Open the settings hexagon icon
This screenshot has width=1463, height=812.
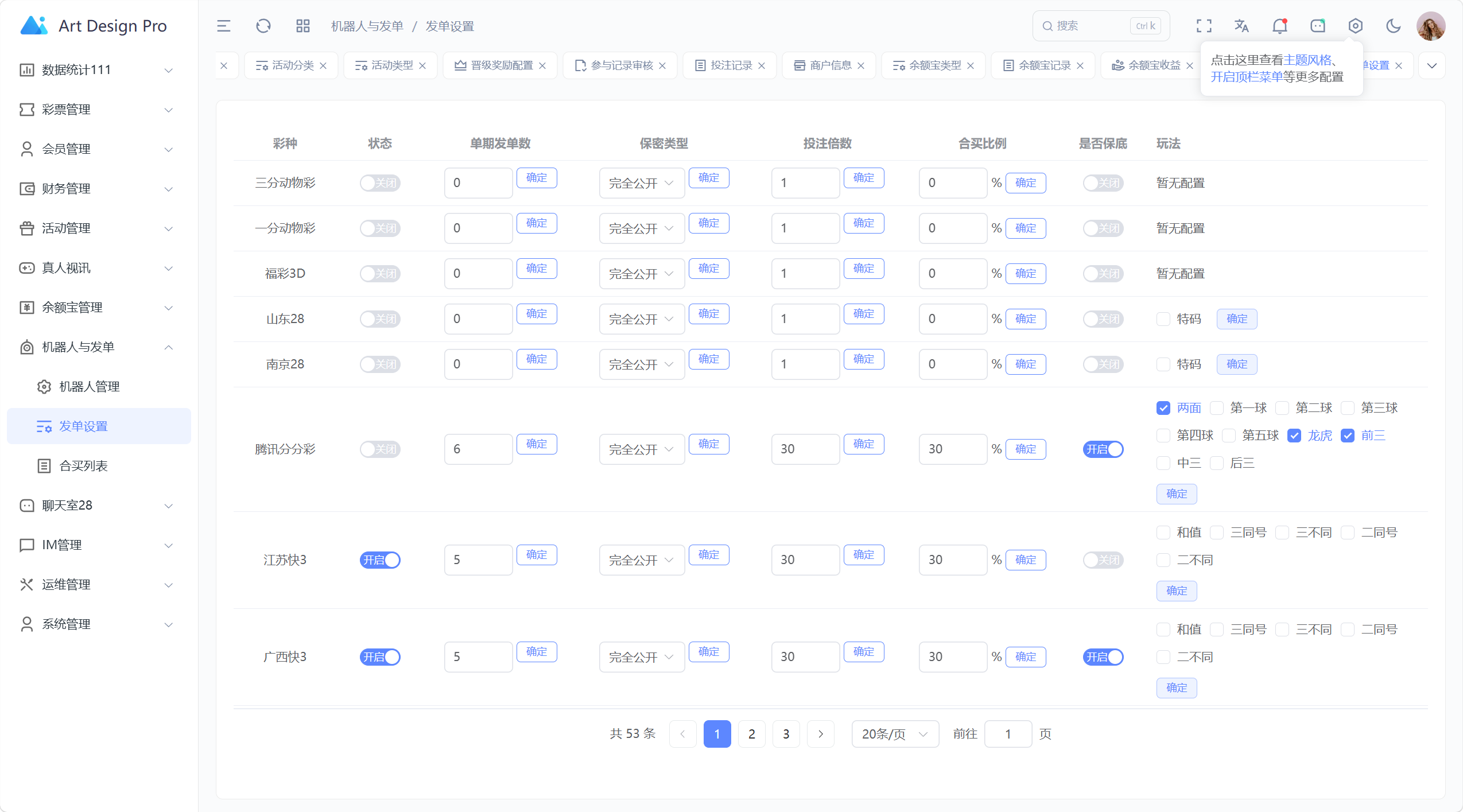pyautogui.click(x=1356, y=26)
